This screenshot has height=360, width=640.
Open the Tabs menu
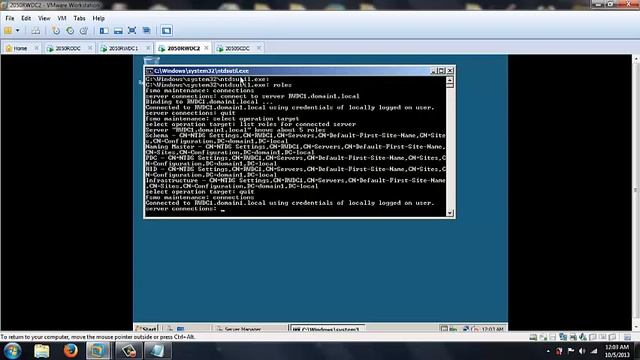click(x=79, y=18)
